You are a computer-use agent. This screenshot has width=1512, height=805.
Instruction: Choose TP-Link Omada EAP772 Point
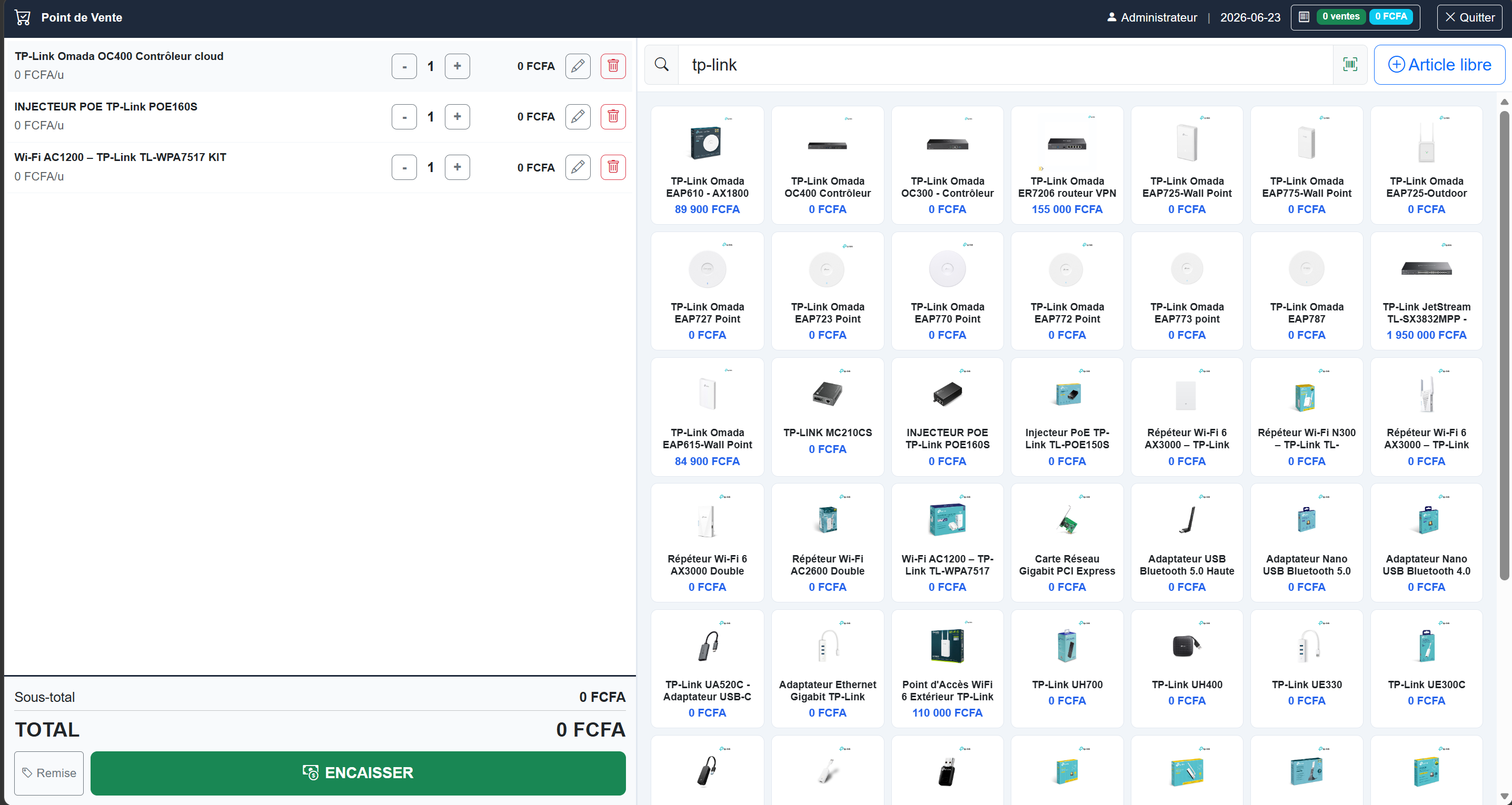click(1067, 291)
